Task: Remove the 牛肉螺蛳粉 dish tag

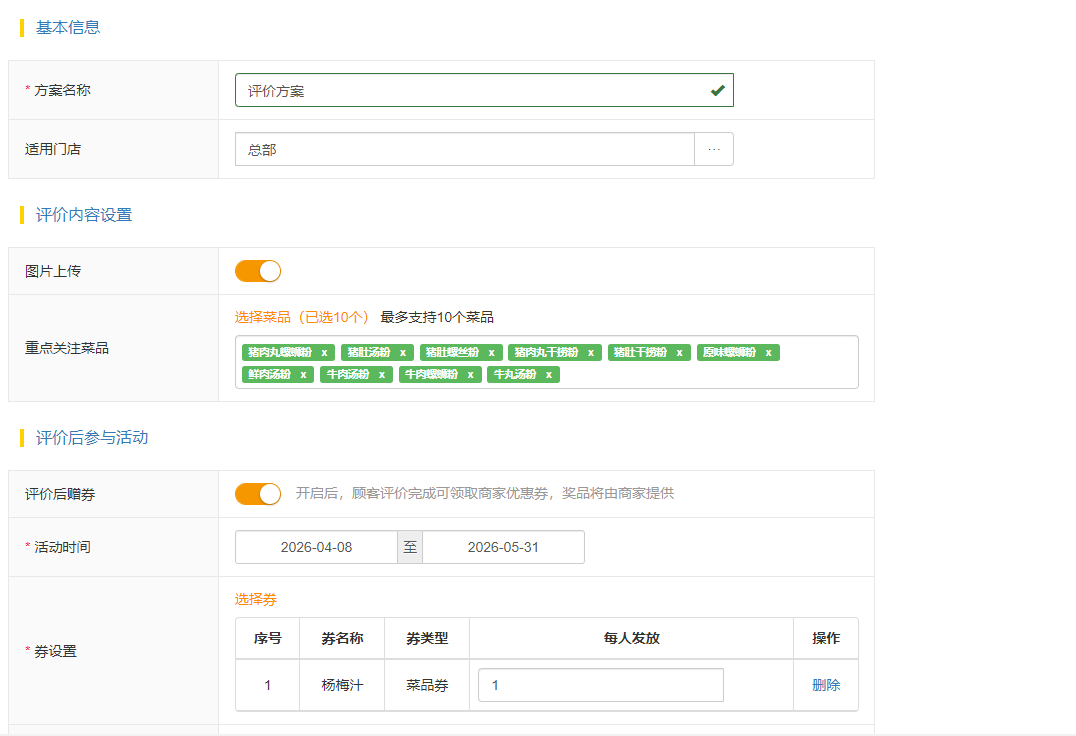Action: [470, 375]
